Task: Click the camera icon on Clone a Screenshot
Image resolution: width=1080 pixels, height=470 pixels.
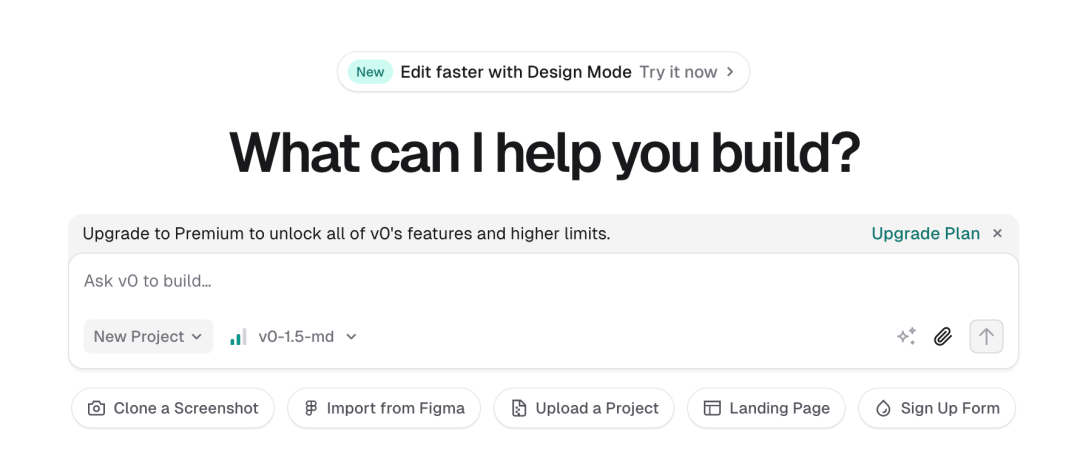Action: point(96,408)
